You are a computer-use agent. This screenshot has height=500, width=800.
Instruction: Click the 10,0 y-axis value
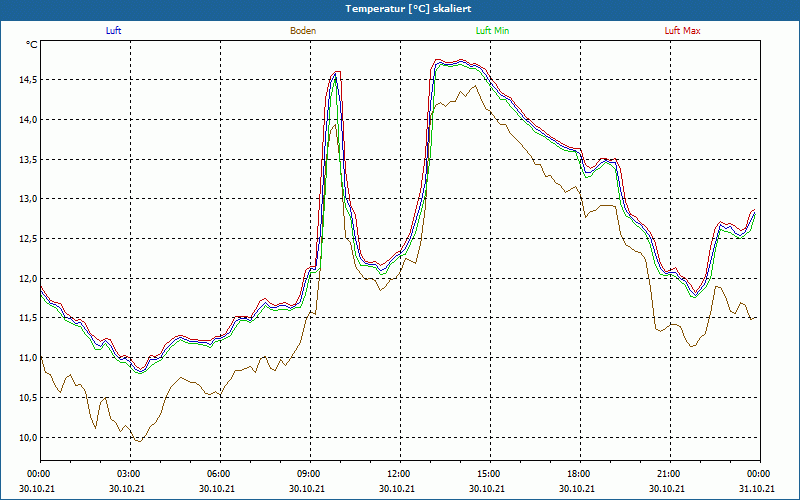28,437
